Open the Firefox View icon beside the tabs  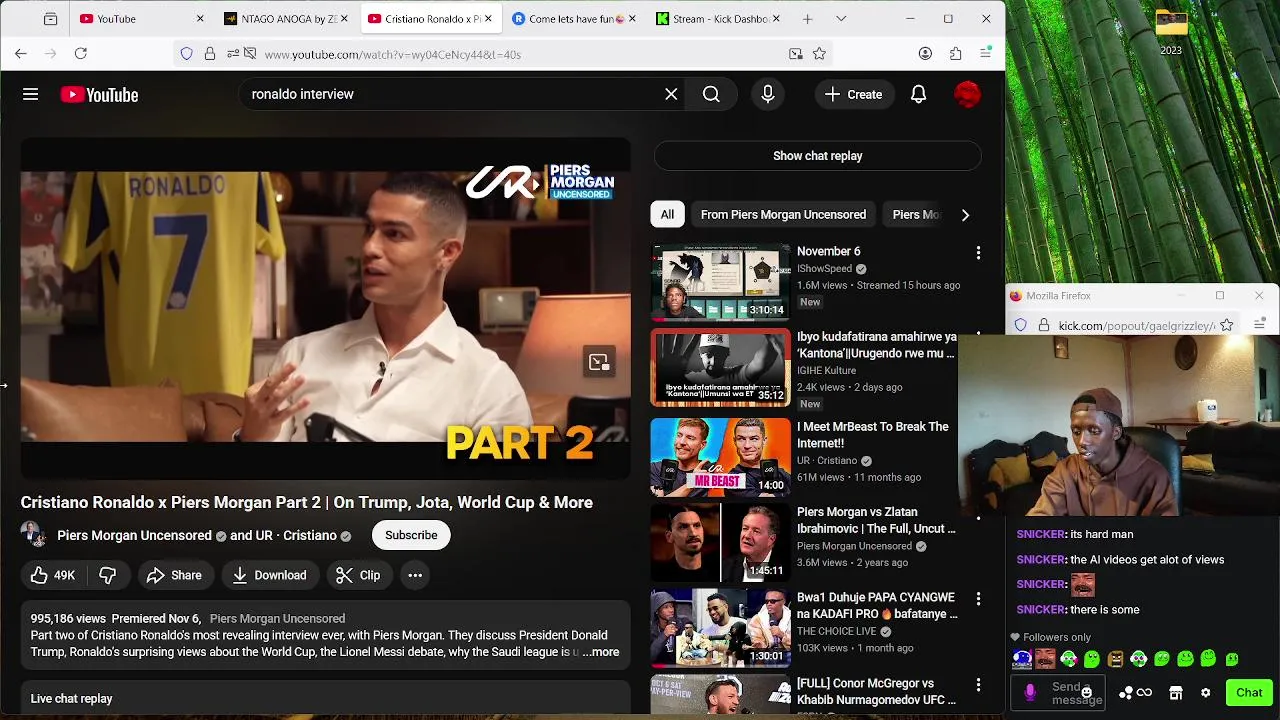point(50,19)
